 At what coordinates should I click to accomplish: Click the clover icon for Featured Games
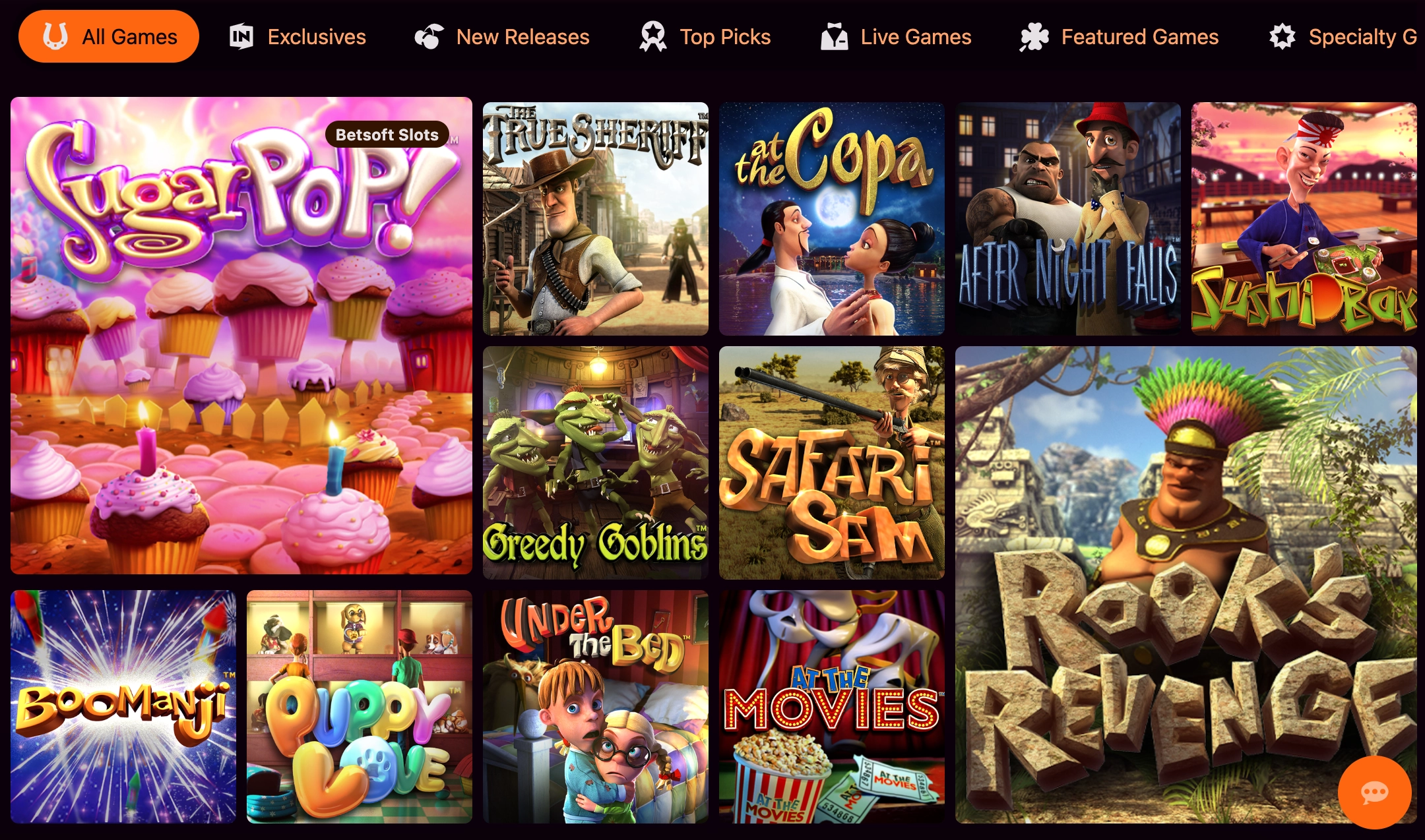pyautogui.click(x=1034, y=37)
